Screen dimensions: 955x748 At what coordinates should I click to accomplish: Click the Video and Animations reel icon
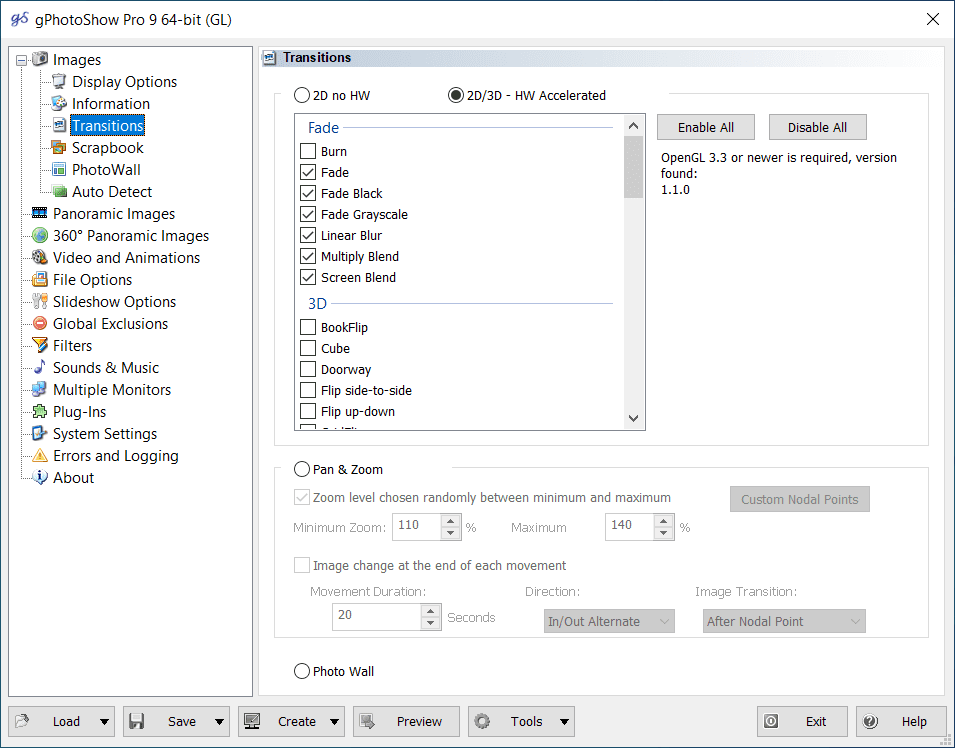click(40, 256)
